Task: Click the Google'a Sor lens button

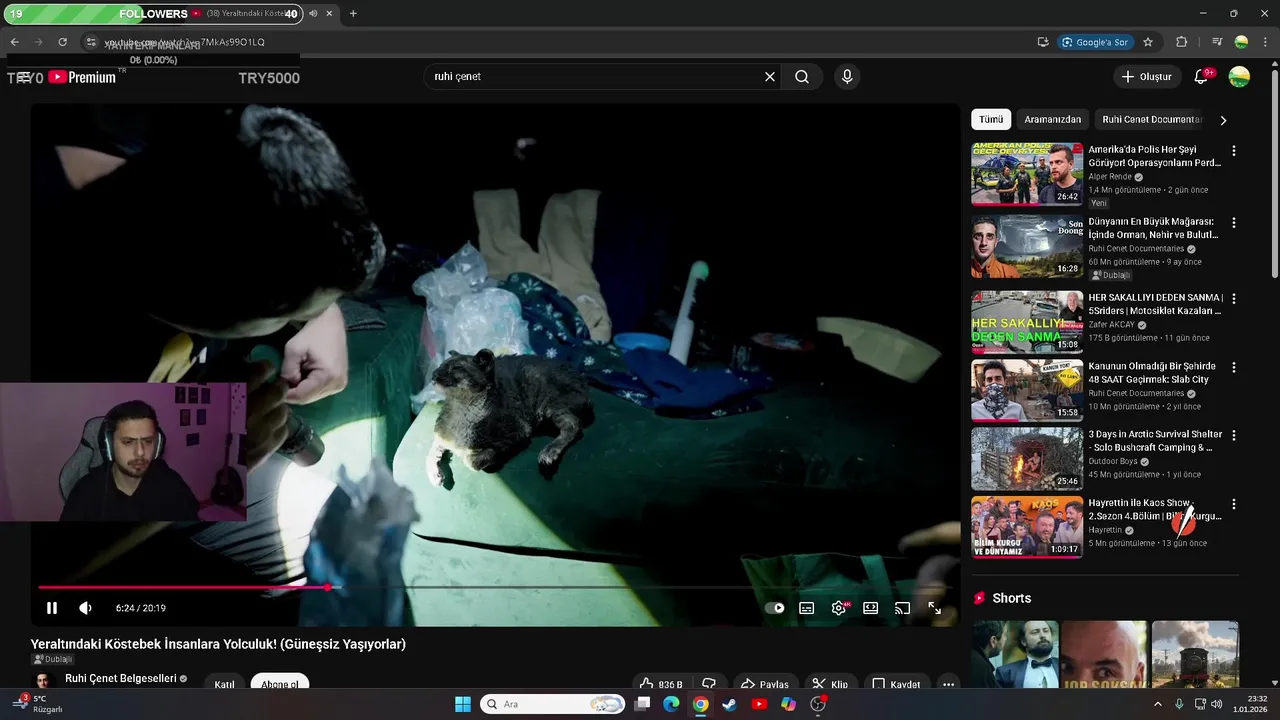Action: pyautogui.click(x=1095, y=42)
